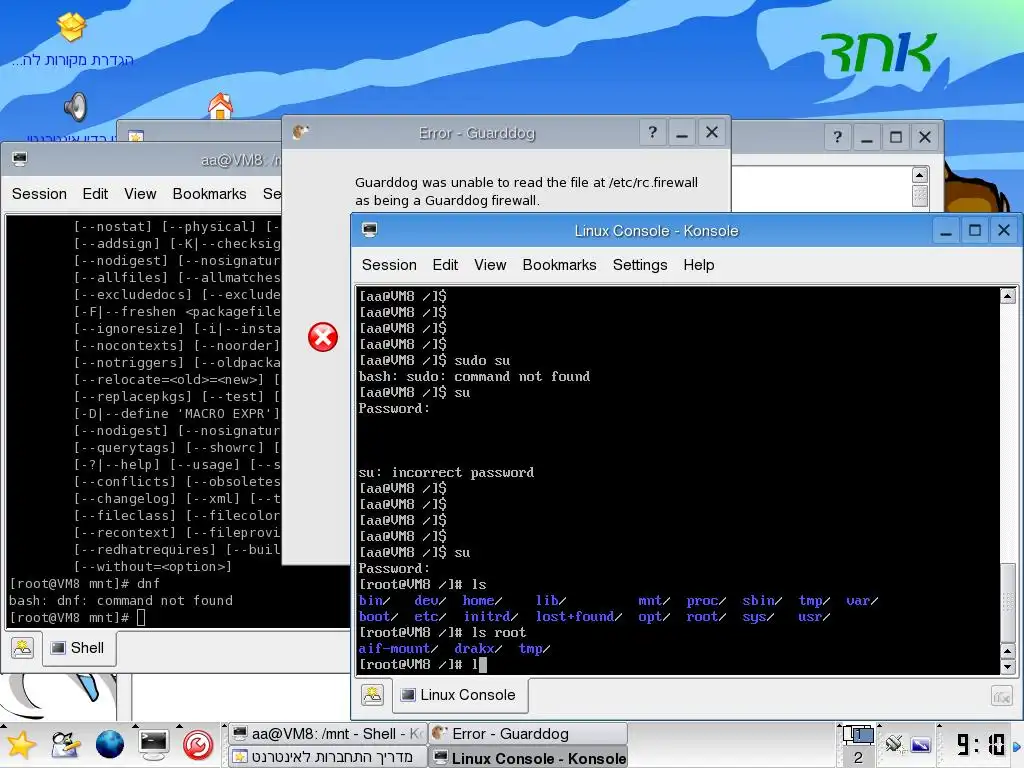Click the red error X icon in the Guarddog dialog
The height and width of the screenshot is (768, 1024).
pos(323,338)
